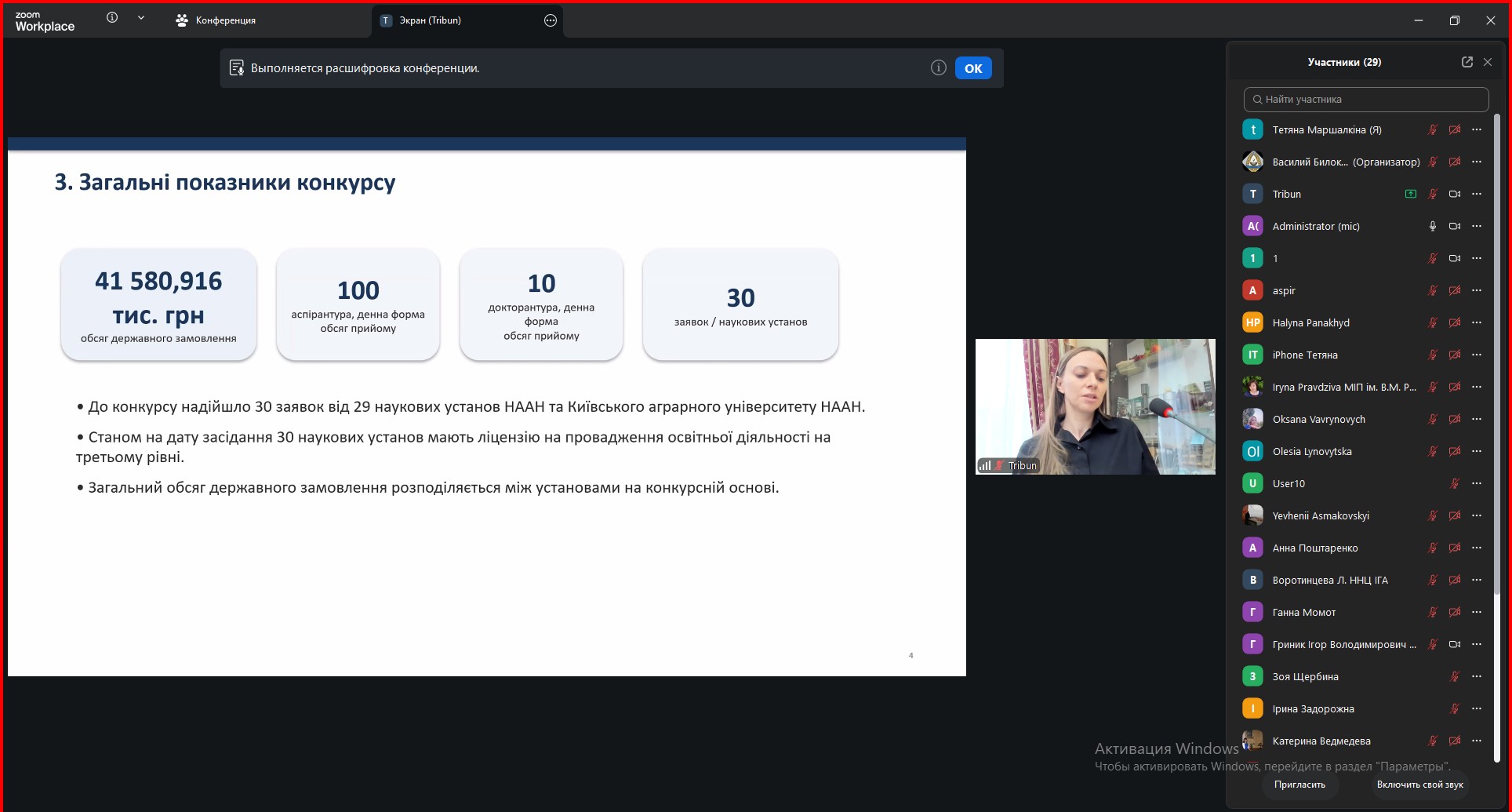Click the muted mic icon for Анна Поштаренко
This screenshot has width=1512, height=812.
click(x=1433, y=548)
